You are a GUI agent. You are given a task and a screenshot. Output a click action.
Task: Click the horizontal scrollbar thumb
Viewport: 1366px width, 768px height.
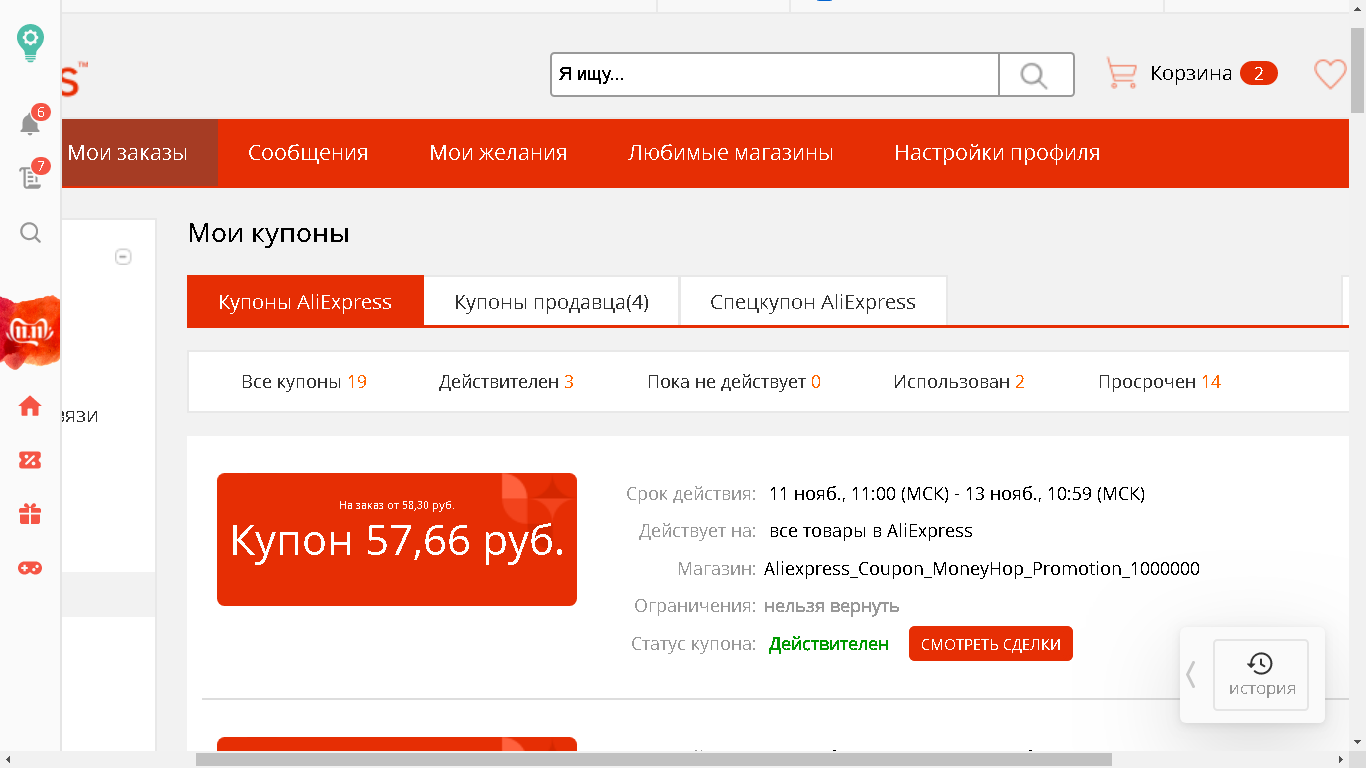[x=654, y=760]
